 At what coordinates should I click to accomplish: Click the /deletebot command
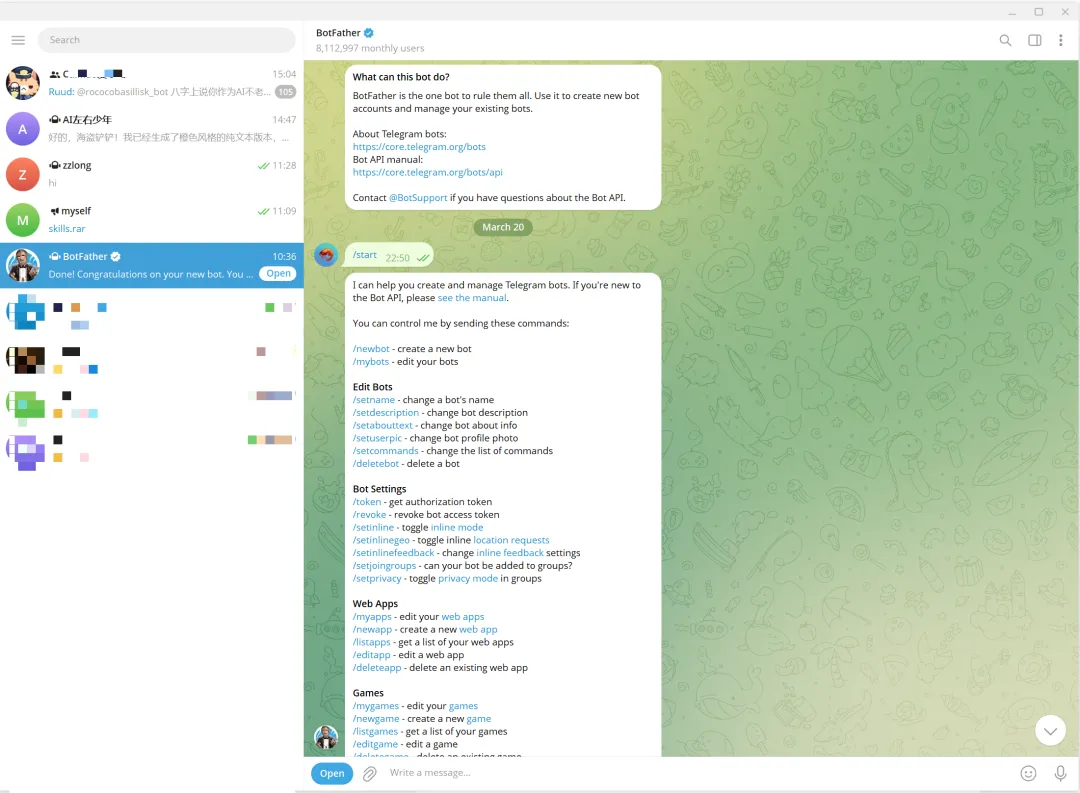click(375, 464)
